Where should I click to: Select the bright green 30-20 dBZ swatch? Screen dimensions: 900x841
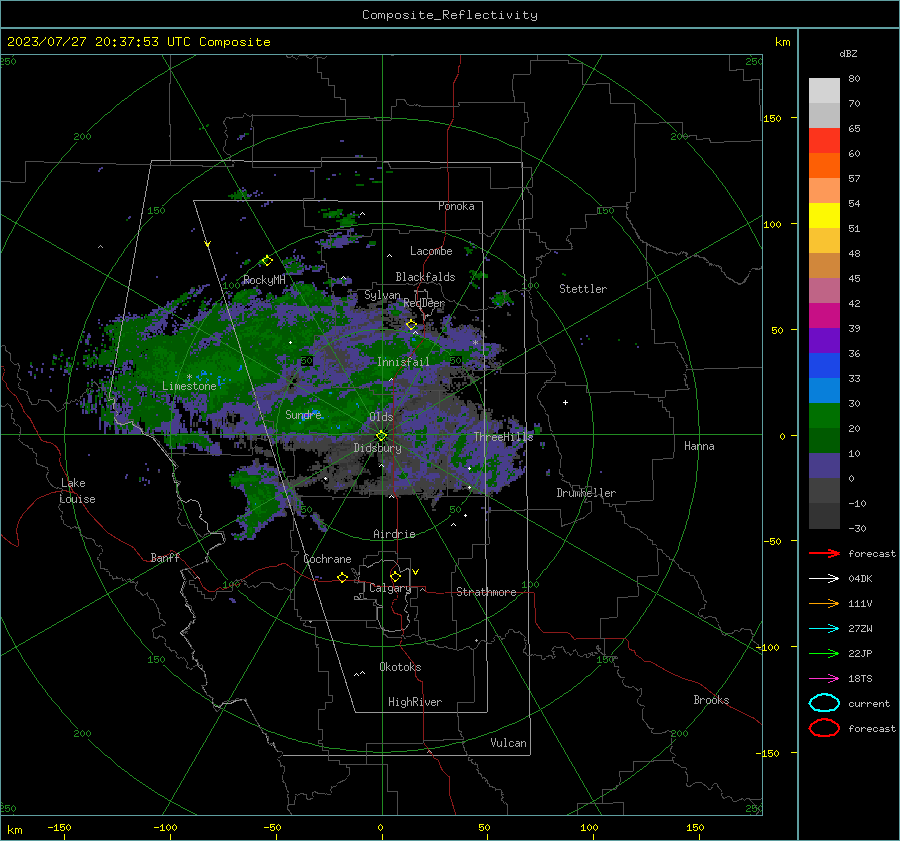click(x=824, y=416)
